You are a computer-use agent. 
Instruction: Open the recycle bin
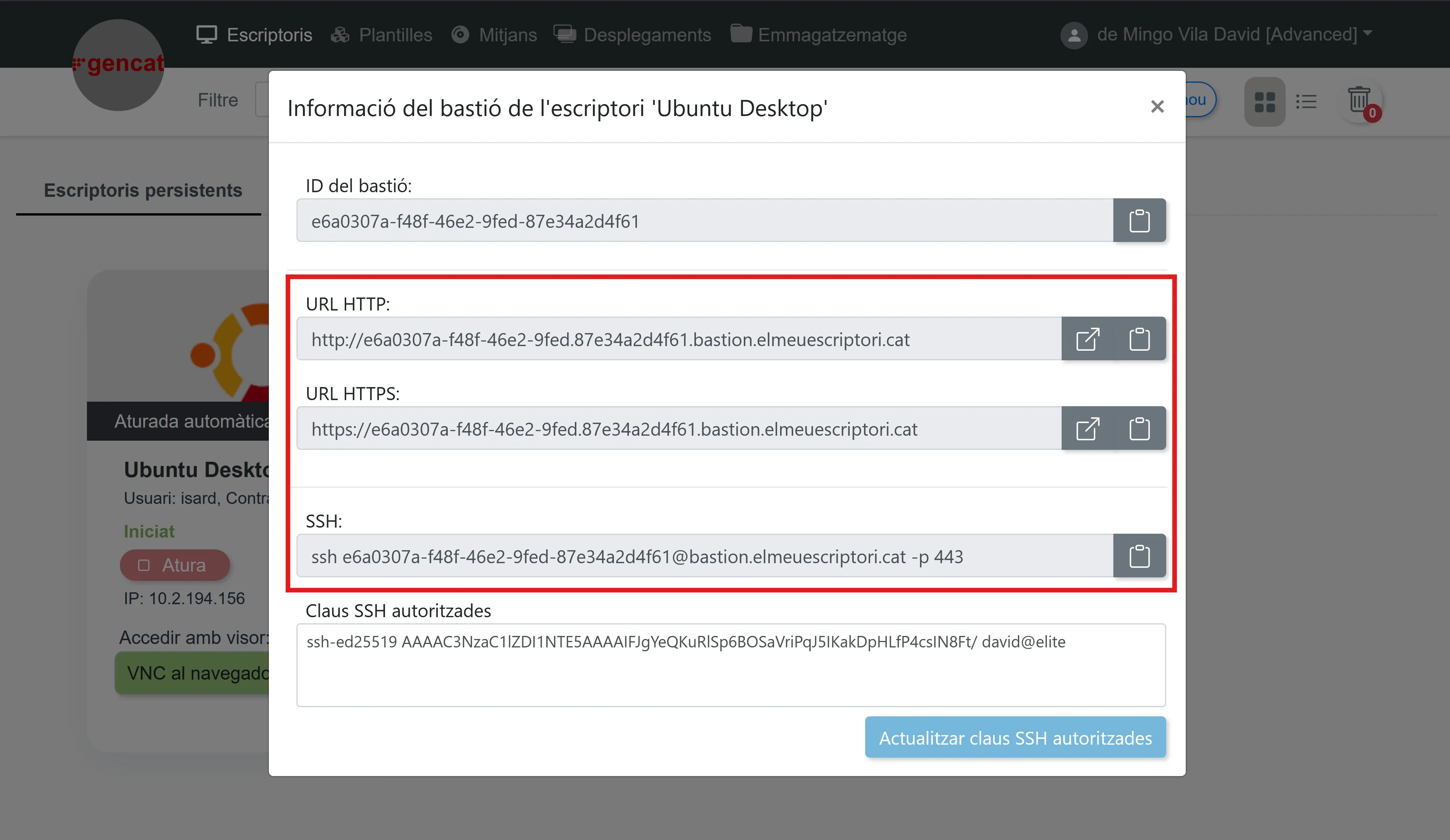pos(1359,101)
